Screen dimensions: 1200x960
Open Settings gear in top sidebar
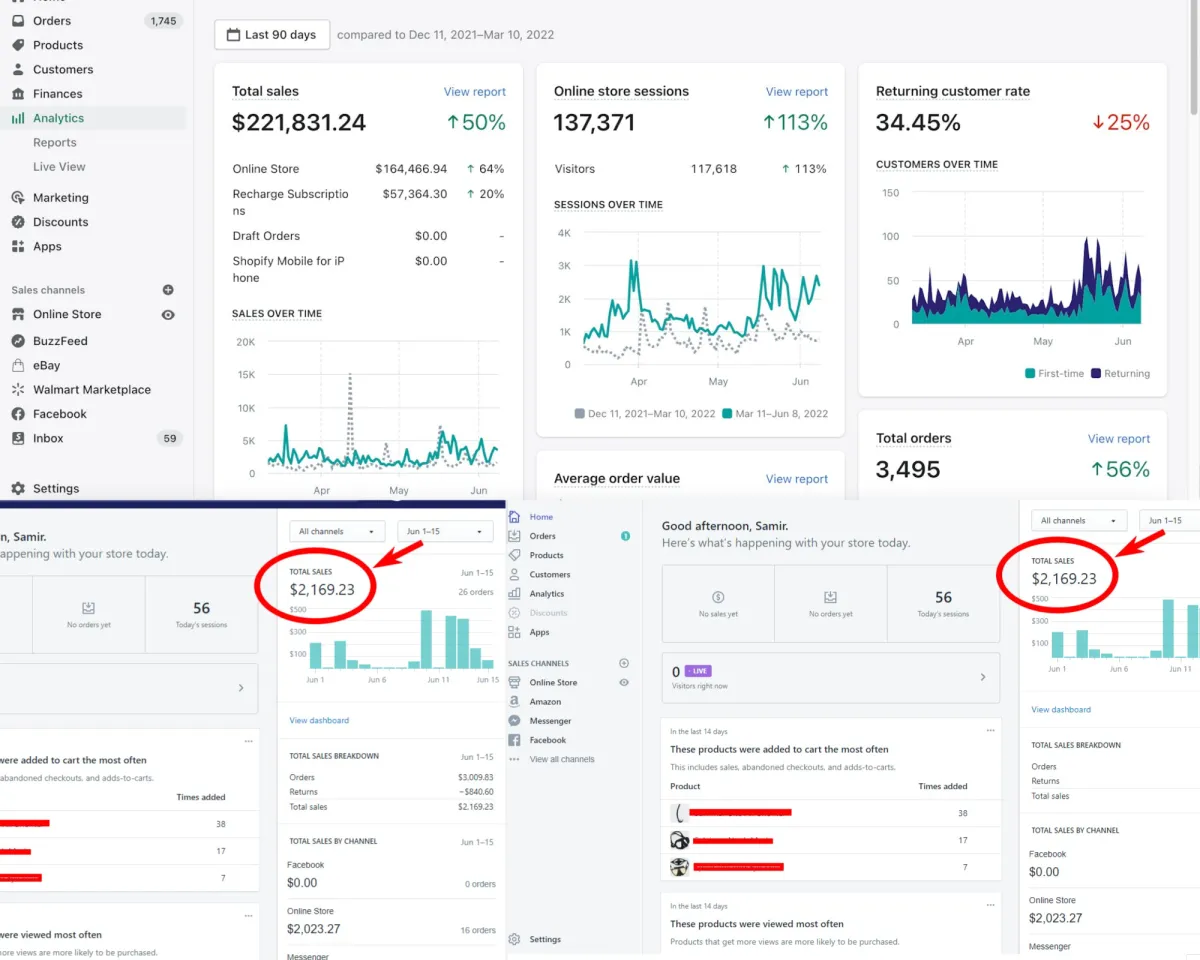click(18, 489)
